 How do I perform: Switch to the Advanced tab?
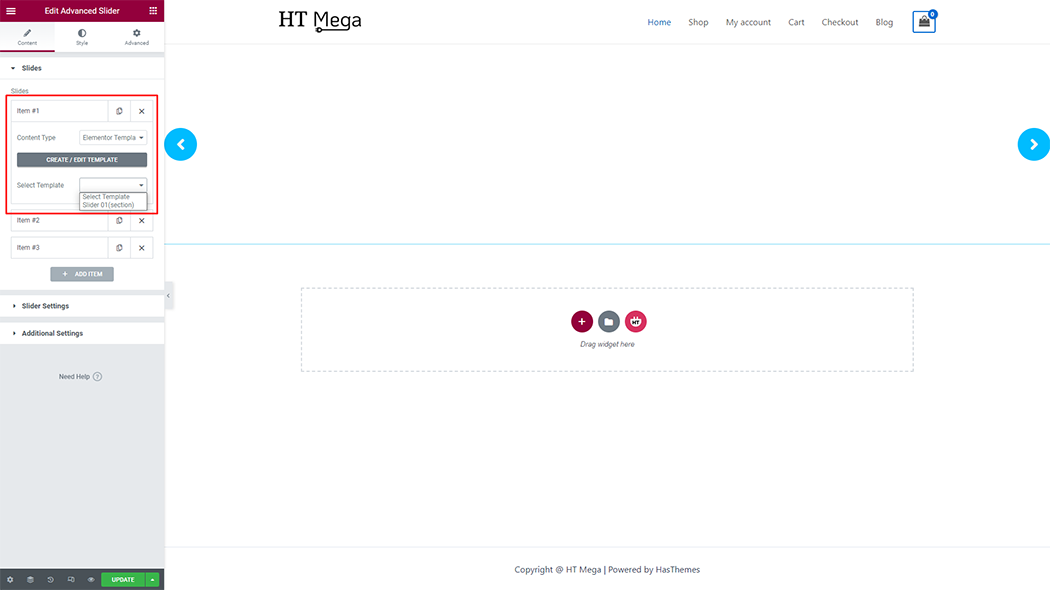coord(137,37)
